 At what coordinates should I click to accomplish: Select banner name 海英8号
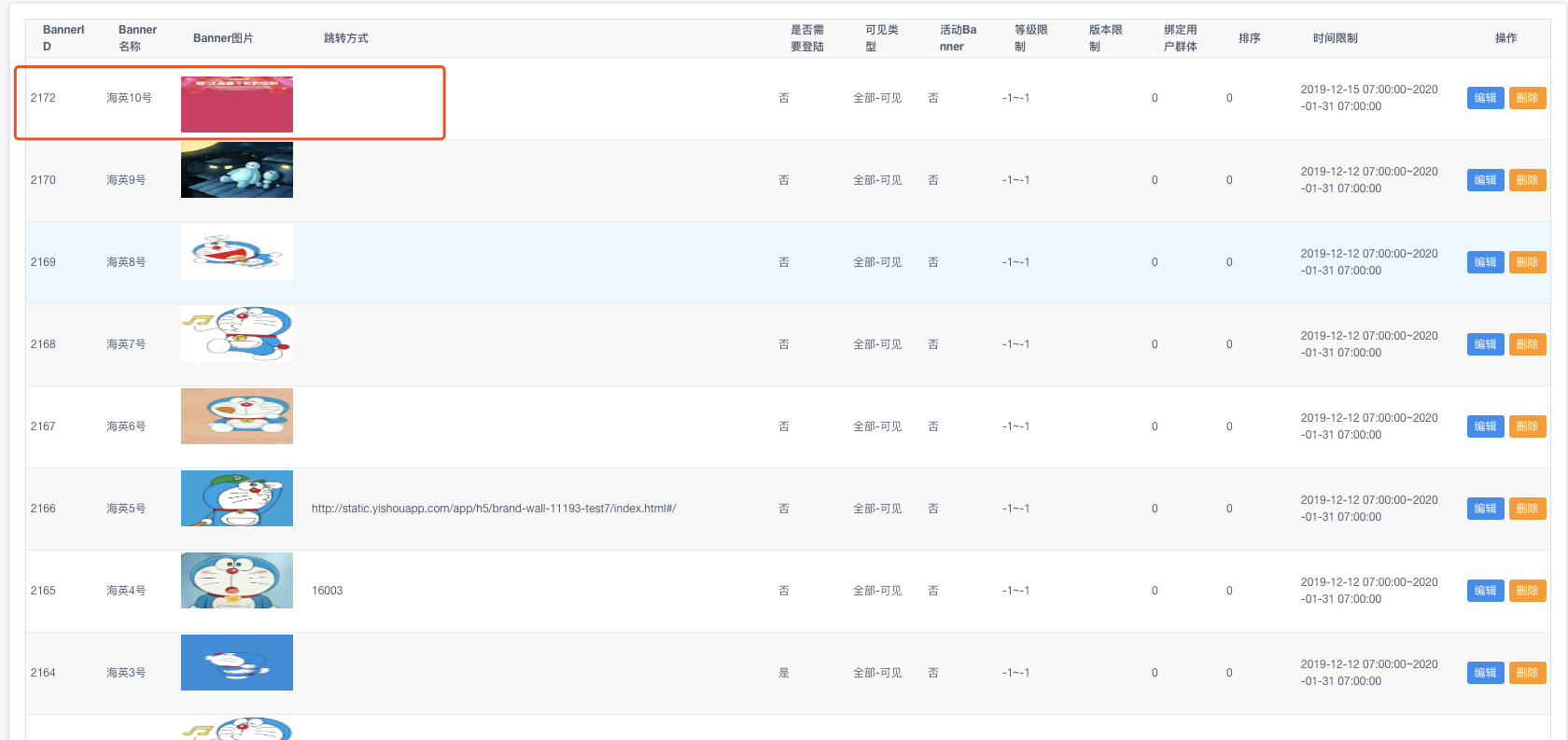126,262
